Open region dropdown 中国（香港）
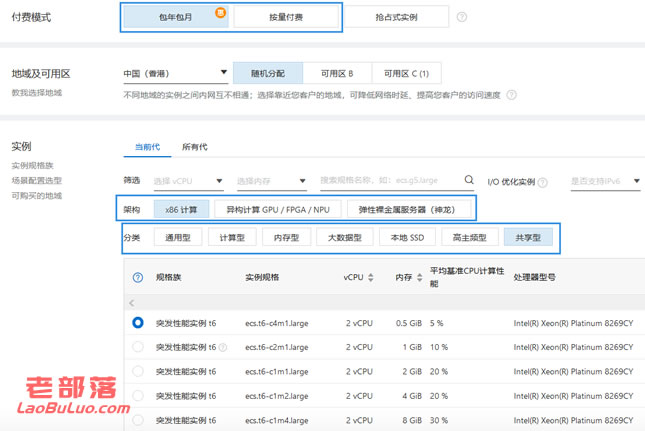645x431 pixels. (175, 73)
